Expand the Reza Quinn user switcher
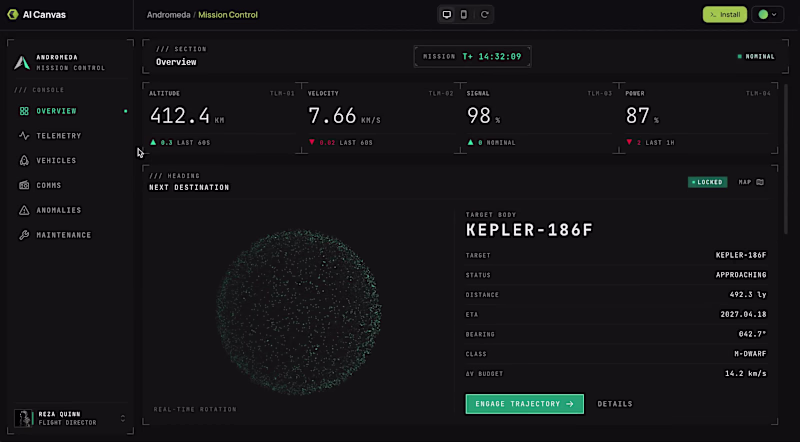The height and width of the screenshot is (442, 800). (122, 418)
